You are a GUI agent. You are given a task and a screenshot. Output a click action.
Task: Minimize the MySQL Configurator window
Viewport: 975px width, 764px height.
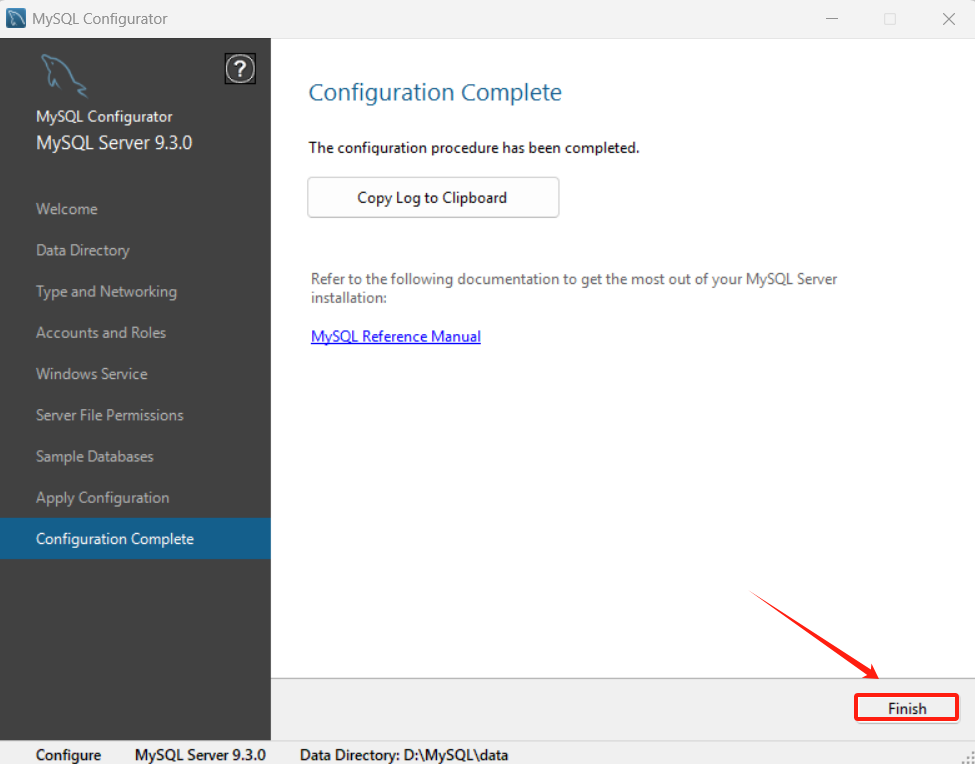coord(832,19)
